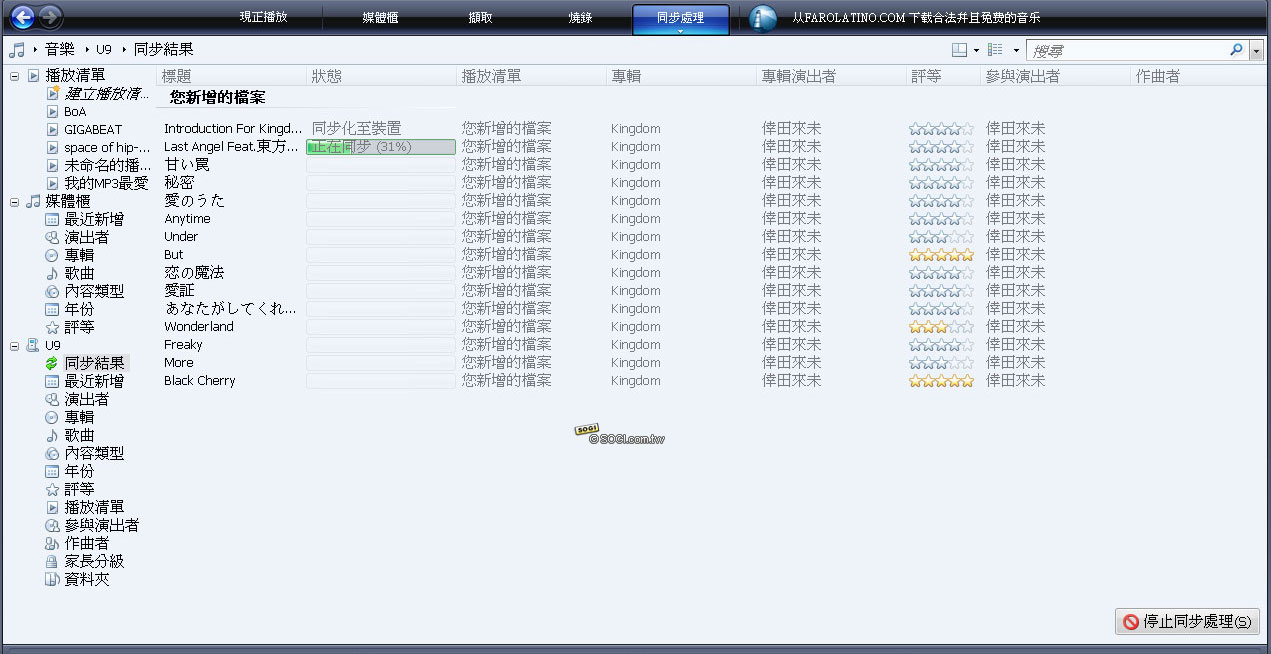Click the 停止同步處理 button
The image size is (1271, 654).
tap(1187, 621)
